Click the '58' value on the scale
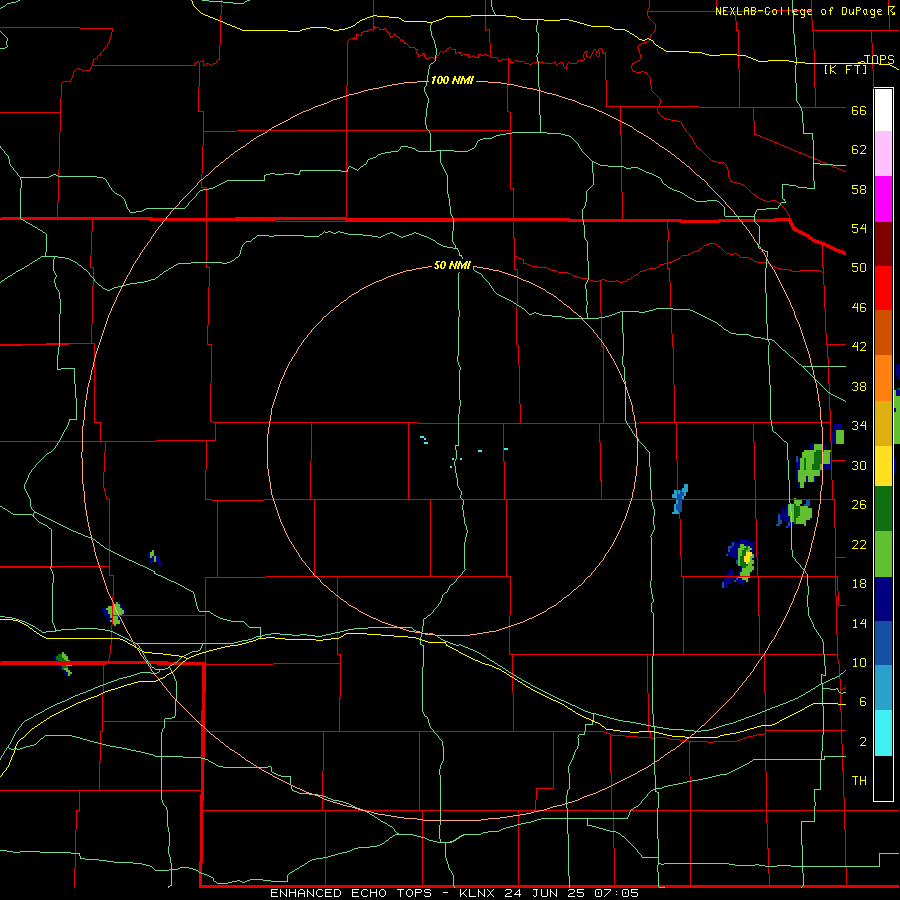This screenshot has height=900, width=900. 859,189
